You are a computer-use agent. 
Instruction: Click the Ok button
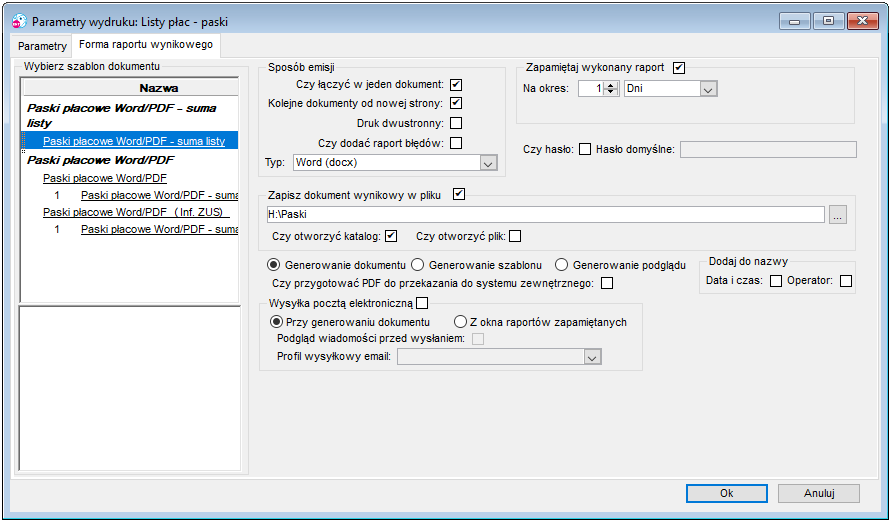[x=727, y=493]
